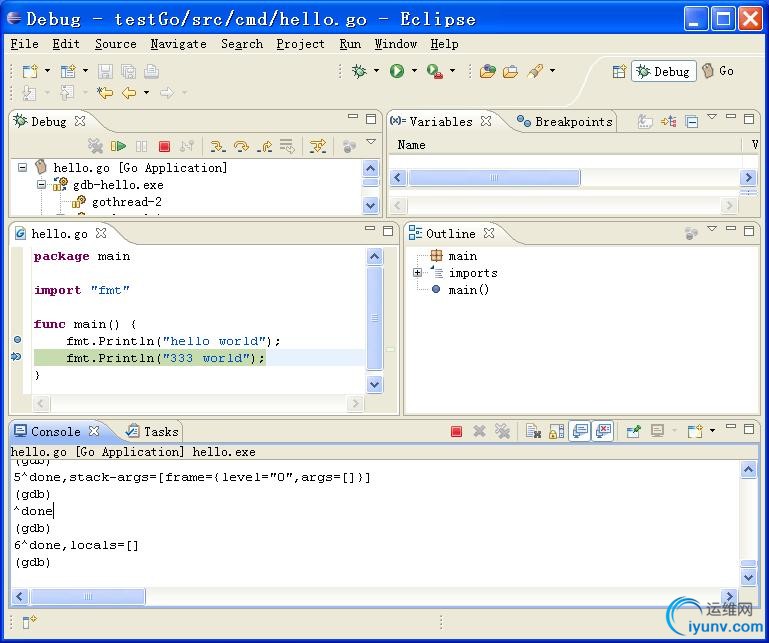Image resolution: width=769 pixels, height=643 pixels.
Task: Open the File menu
Action: (25, 44)
